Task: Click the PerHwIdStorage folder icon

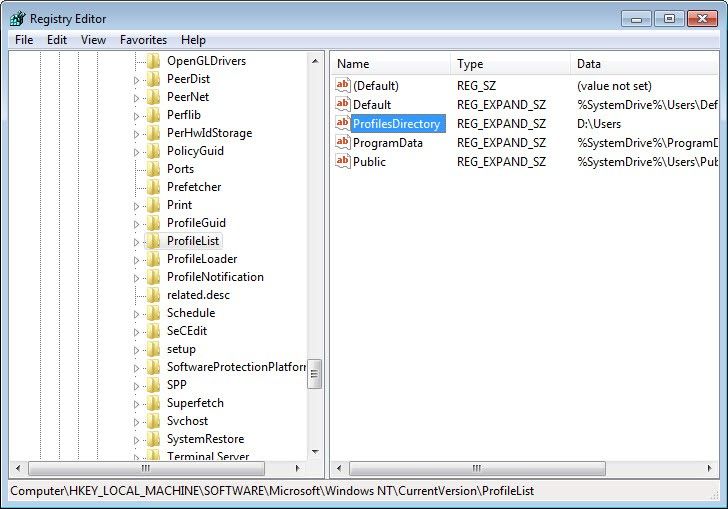Action: (x=154, y=133)
